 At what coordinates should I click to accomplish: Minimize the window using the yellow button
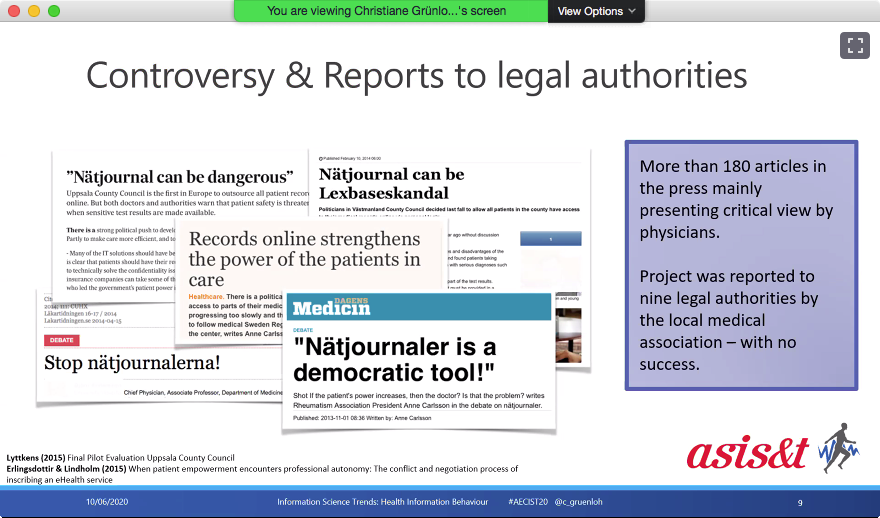coord(33,11)
